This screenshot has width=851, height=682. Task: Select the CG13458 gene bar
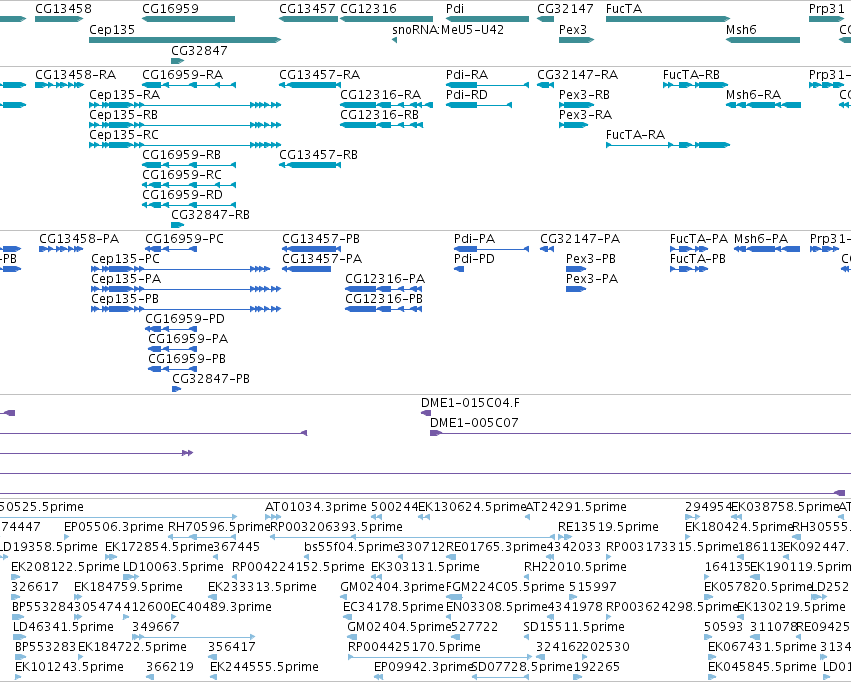(x=59, y=19)
